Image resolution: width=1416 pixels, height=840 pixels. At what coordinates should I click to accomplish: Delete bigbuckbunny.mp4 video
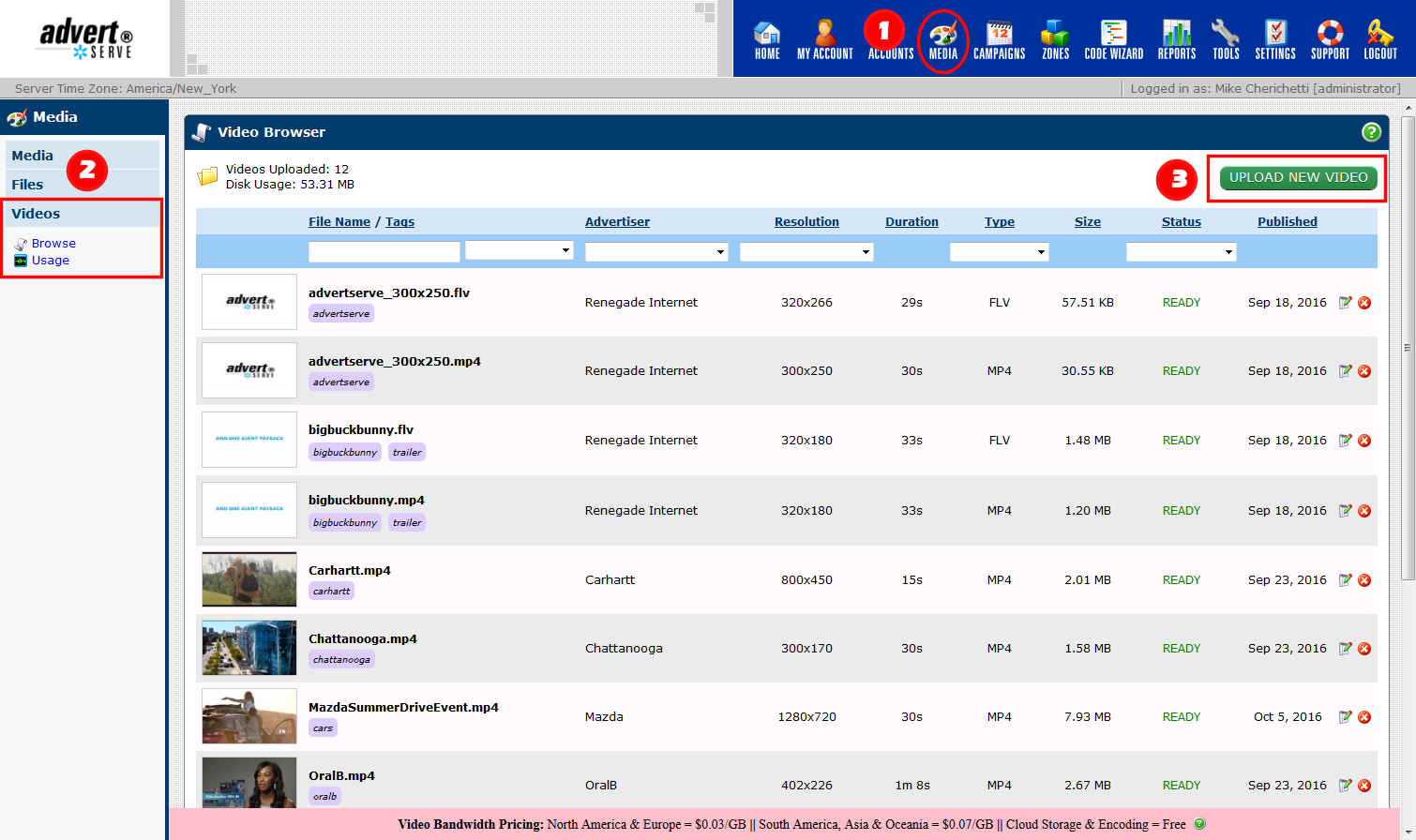(x=1364, y=511)
